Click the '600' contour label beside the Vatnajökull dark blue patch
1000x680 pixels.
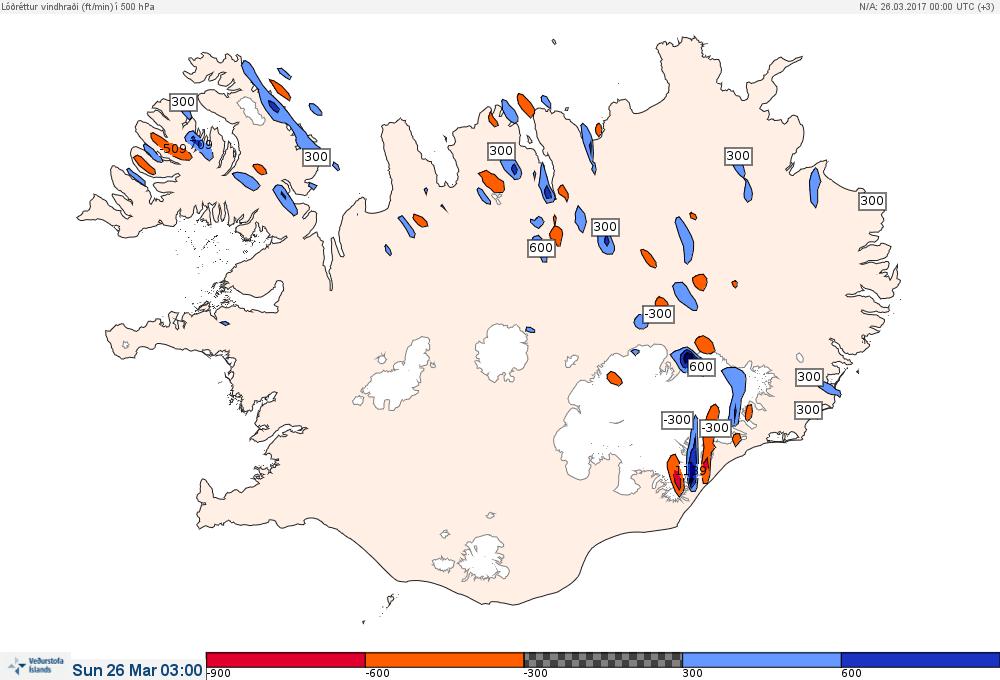pyautogui.click(x=701, y=367)
